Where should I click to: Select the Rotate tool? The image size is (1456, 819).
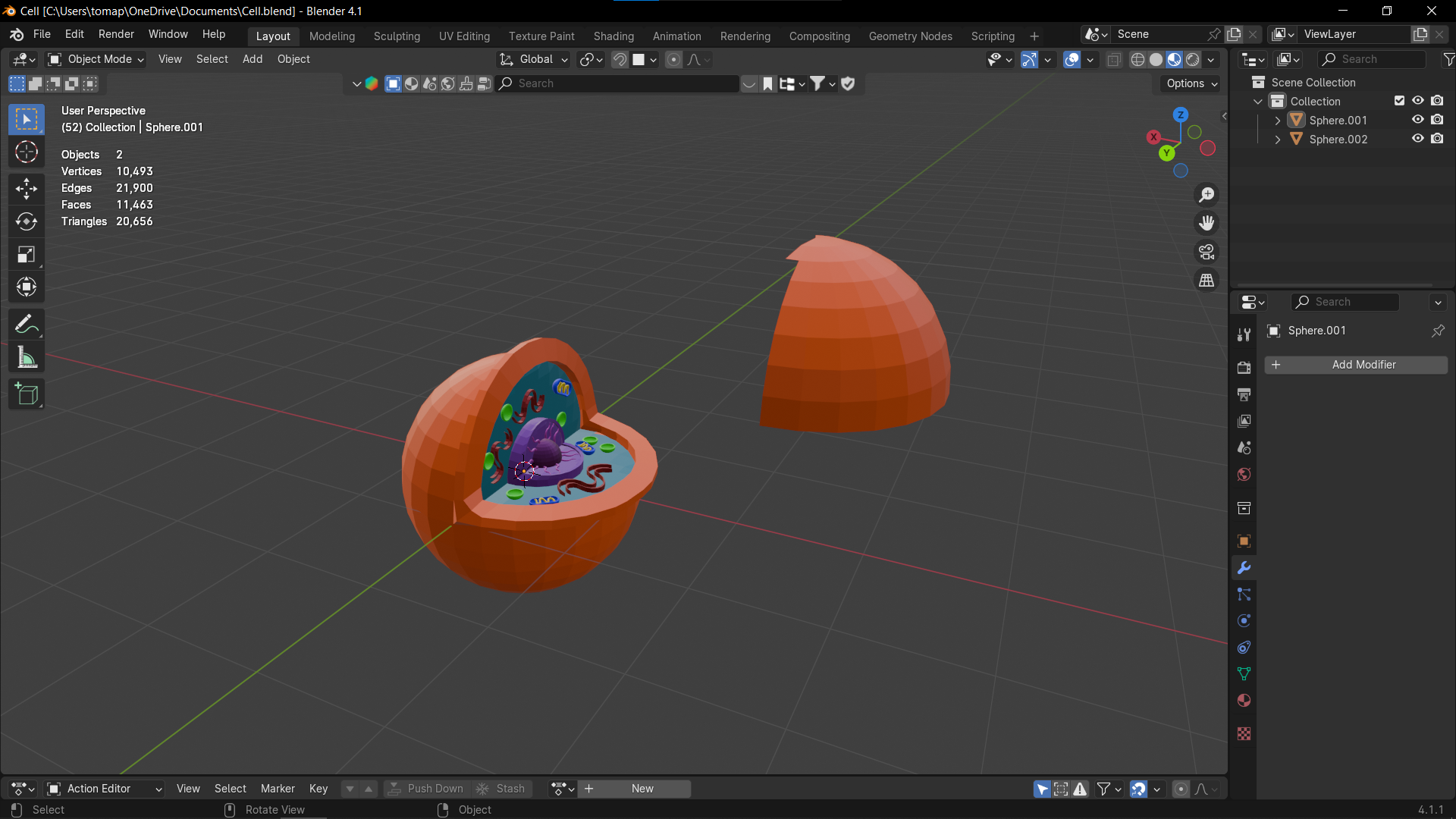[x=27, y=221]
